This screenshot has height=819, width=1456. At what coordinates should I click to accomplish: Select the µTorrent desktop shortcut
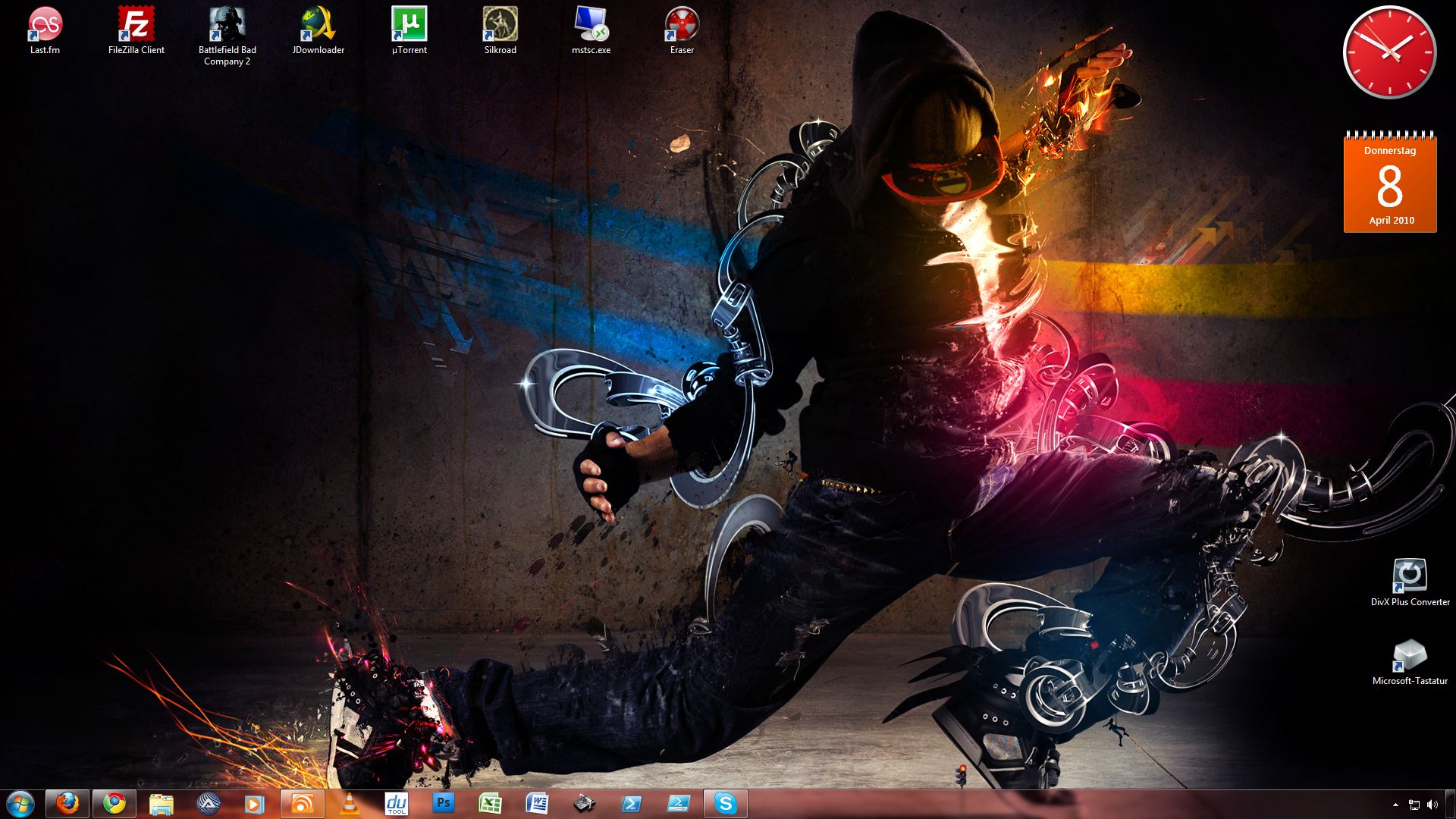click(x=409, y=25)
